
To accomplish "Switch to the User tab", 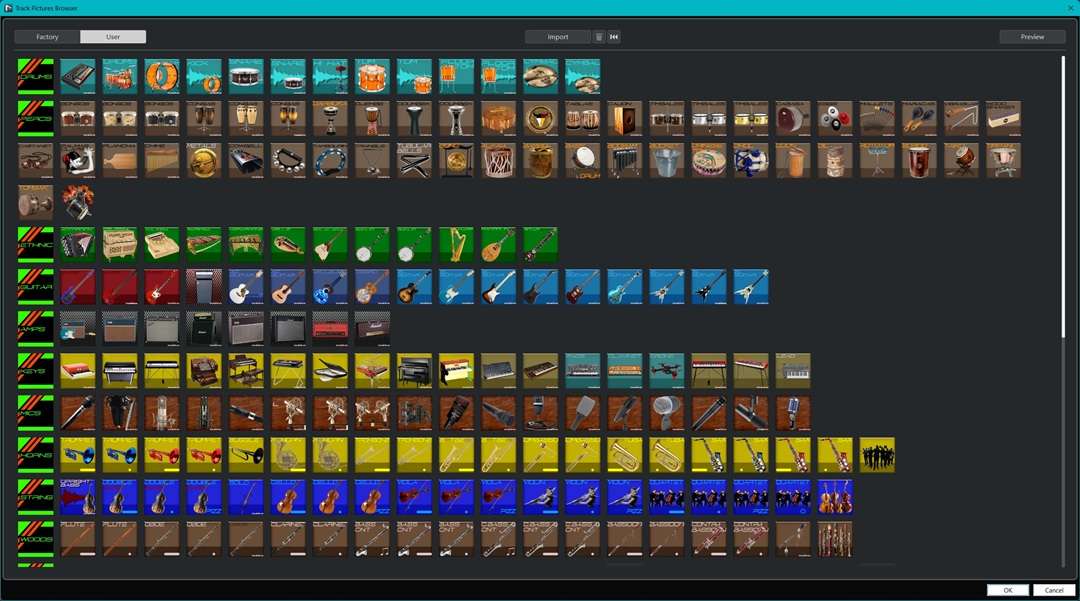I will click(x=113, y=37).
